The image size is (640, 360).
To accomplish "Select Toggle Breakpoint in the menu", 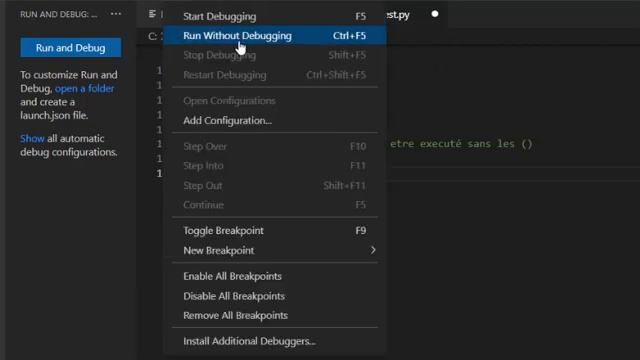I will pos(275,231).
